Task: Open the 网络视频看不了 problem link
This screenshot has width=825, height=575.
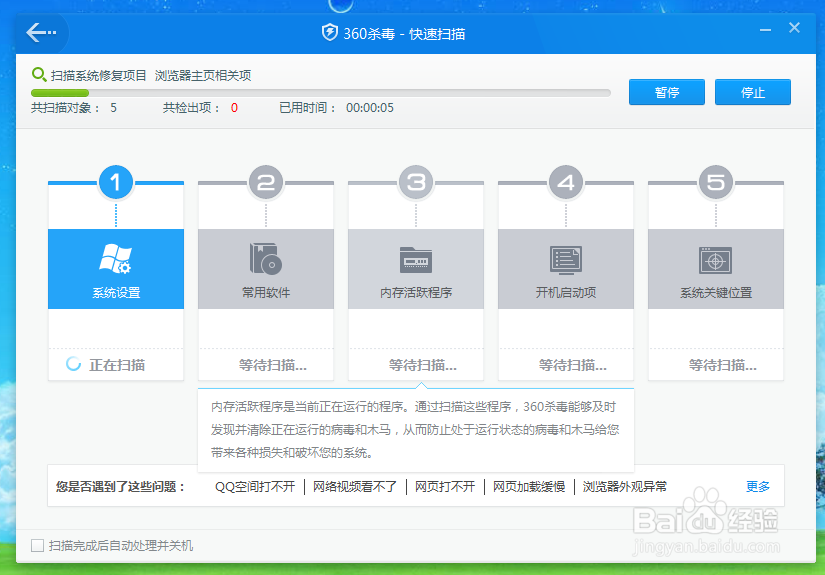Action: tap(355, 487)
